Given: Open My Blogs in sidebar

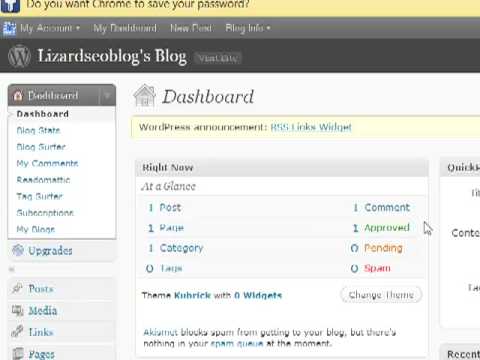Looking at the screenshot, I should click(x=36, y=229).
